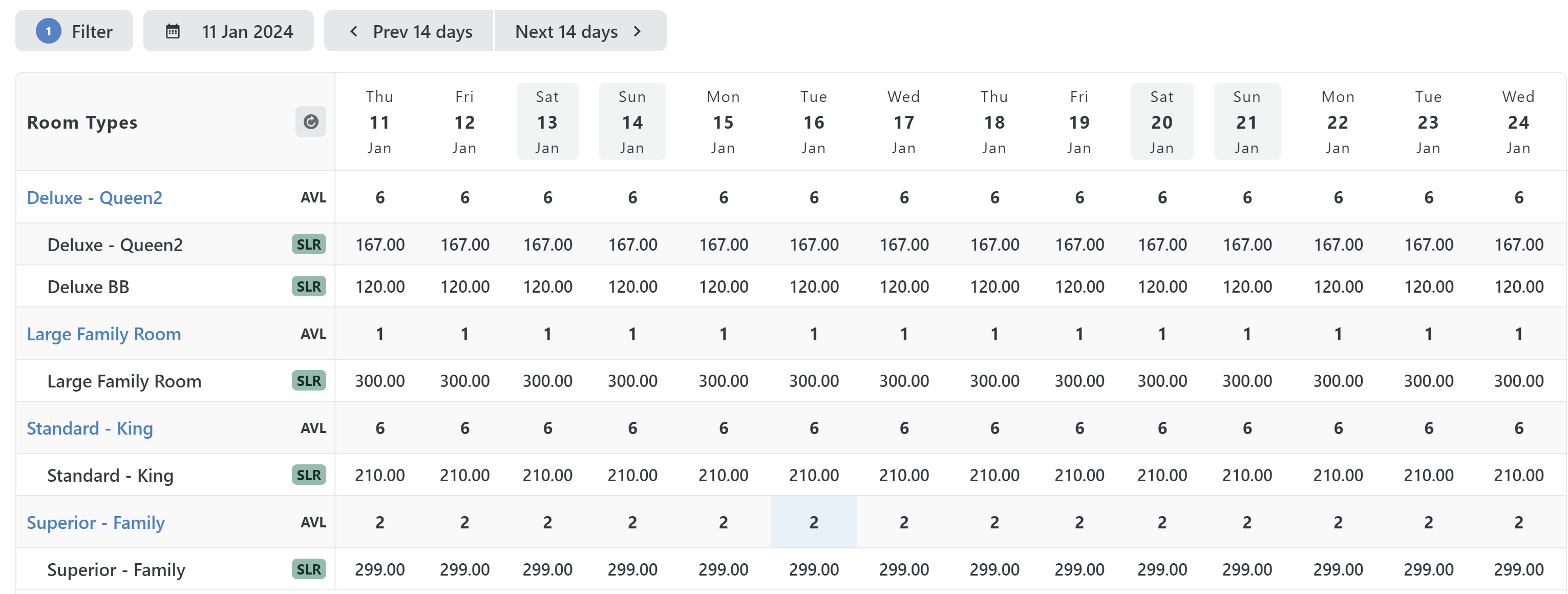Edit Deluxe - Queen2 rate on Wed 24 Jan
1568x594 pixels.
(1519, 245)
